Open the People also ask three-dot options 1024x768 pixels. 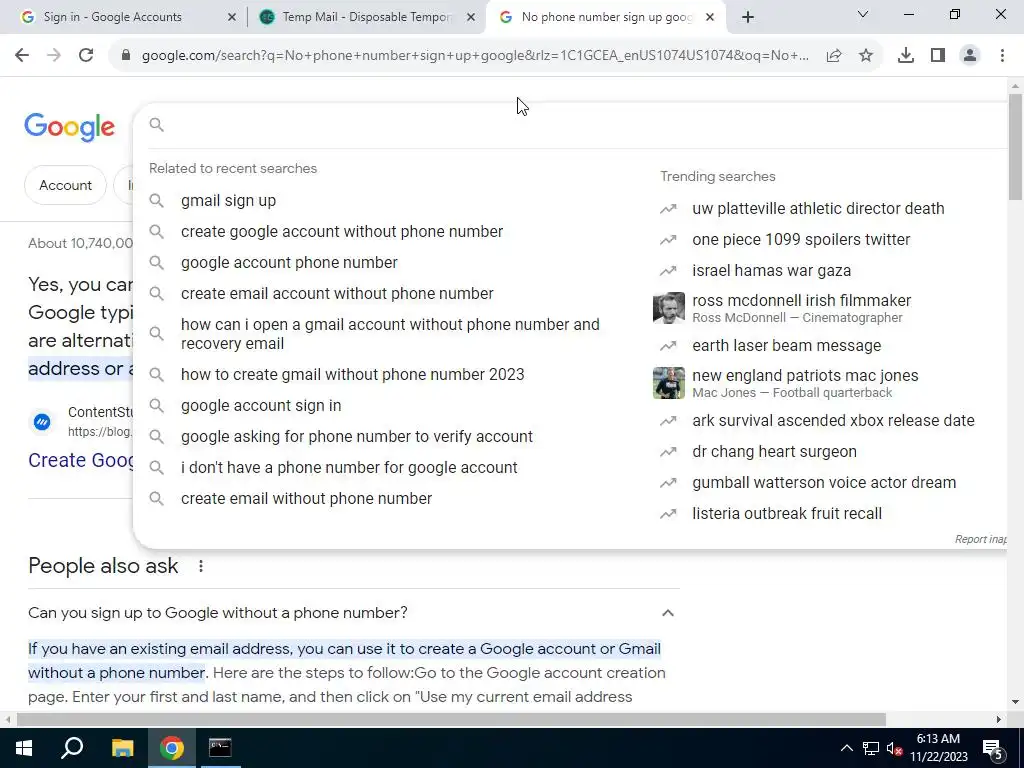click(201, 566)
